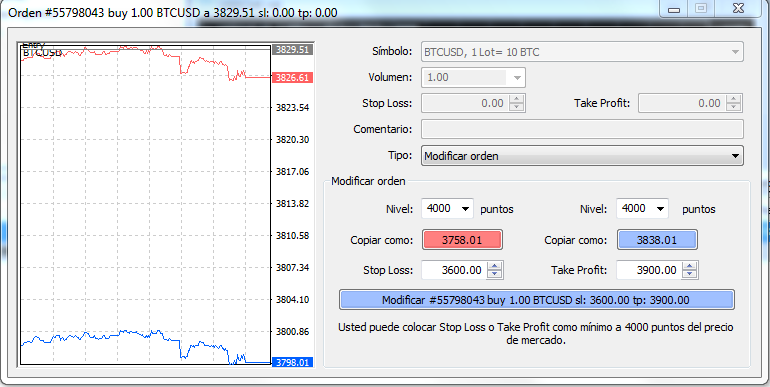Image resolution: width=770 pixels, height=387 pixels.
Task: Click the 3829.51 entry price label on chart
Action: point(292,50)
